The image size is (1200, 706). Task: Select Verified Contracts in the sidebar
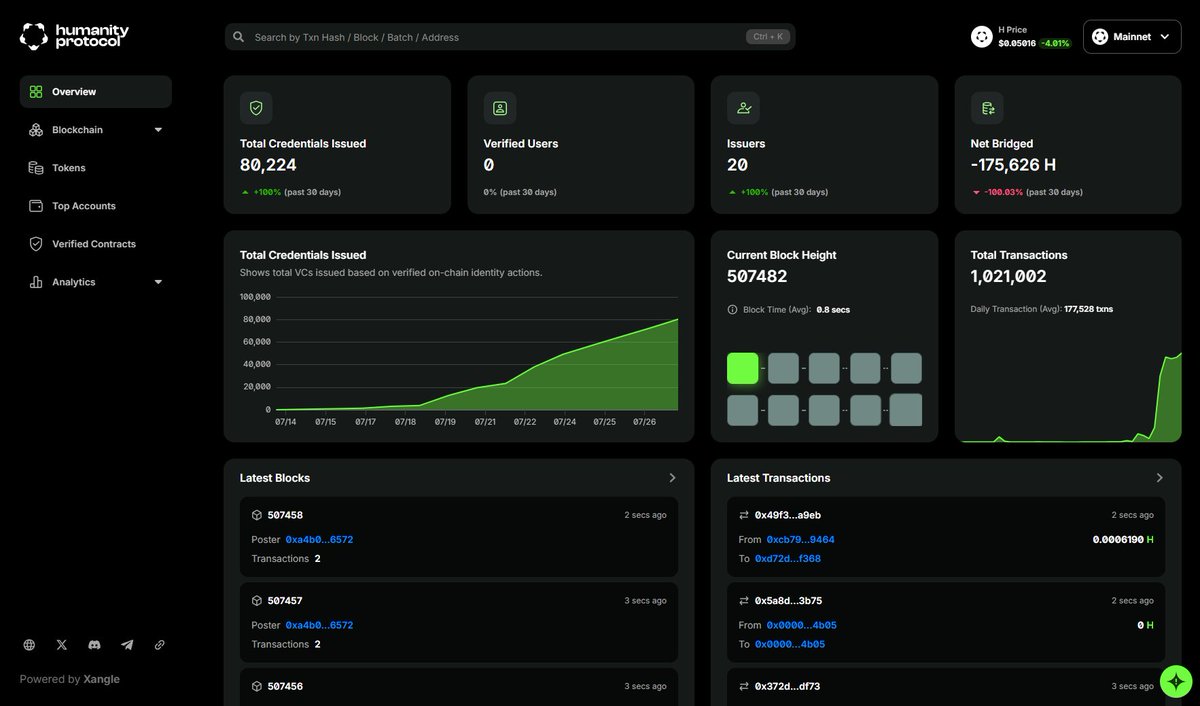[x=96, y=244]
